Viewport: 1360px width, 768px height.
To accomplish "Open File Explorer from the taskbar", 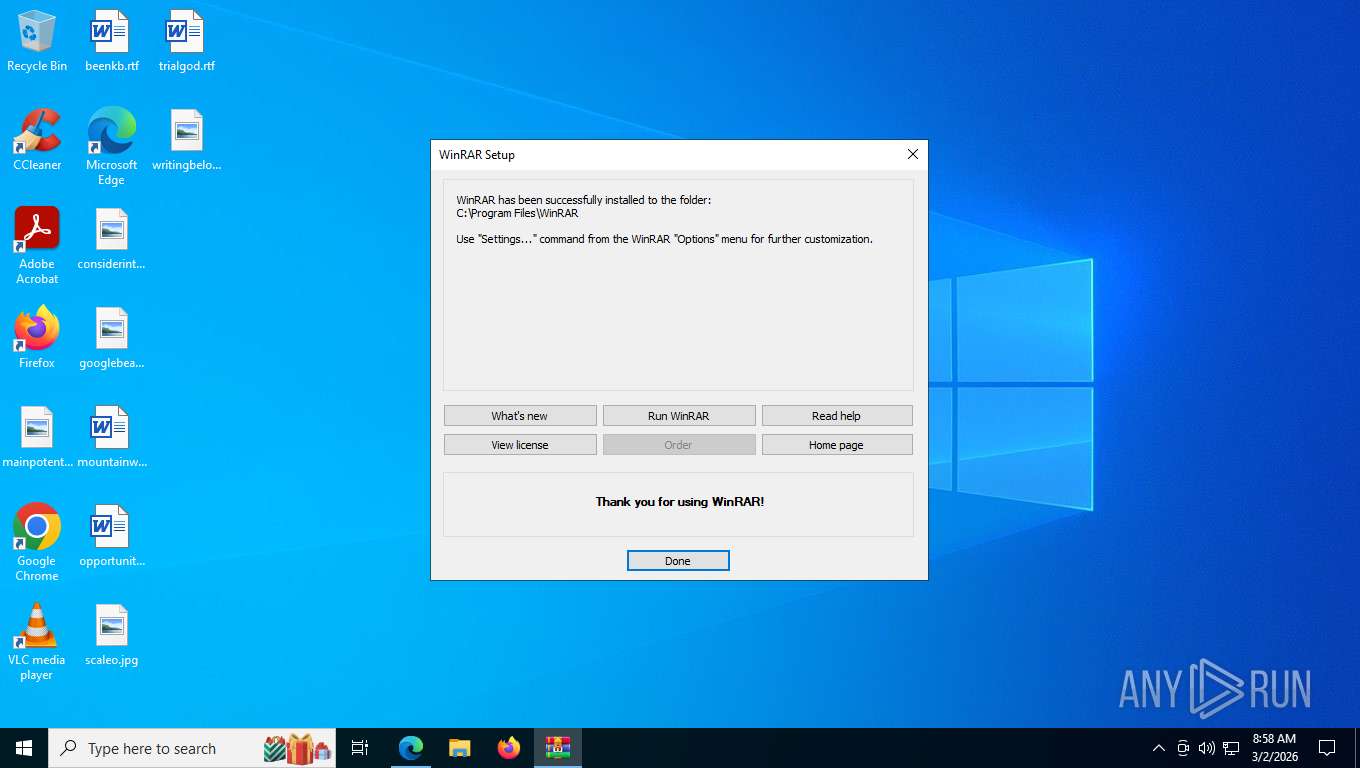I will point(460,748).
